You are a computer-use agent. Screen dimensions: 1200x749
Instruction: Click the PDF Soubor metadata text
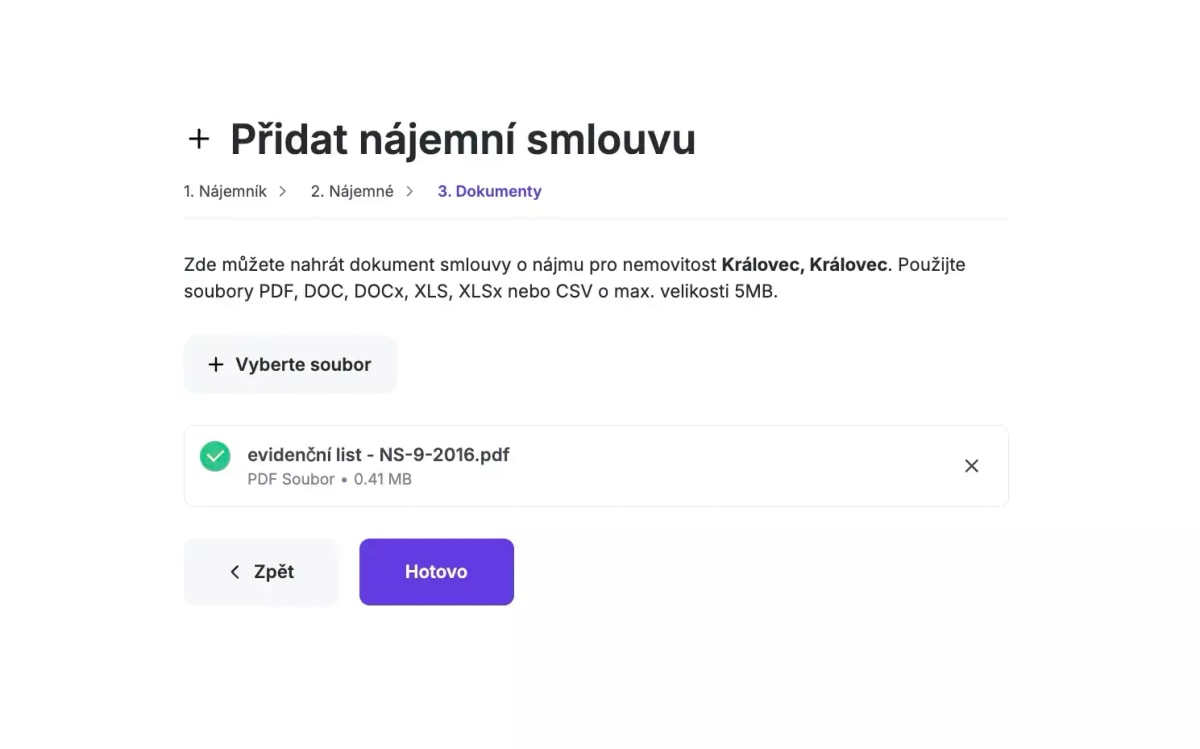point(289,479)
